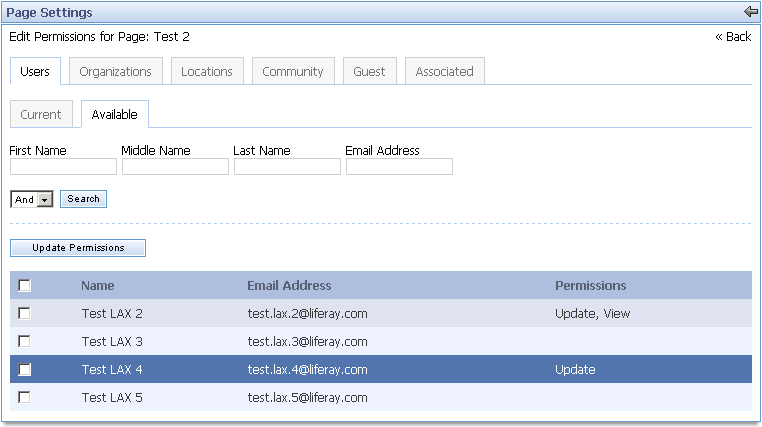This screenshot has width=762, height=427.
Task: Enable the Test LAX 5 checkbox
Action: click(x=25, y=398)
